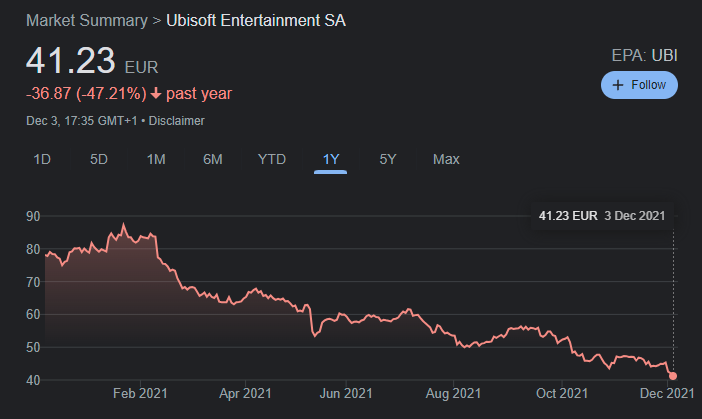Screen dimensions: 702x419
Task: Select the 6M time range tab
Action: (213, 159)
